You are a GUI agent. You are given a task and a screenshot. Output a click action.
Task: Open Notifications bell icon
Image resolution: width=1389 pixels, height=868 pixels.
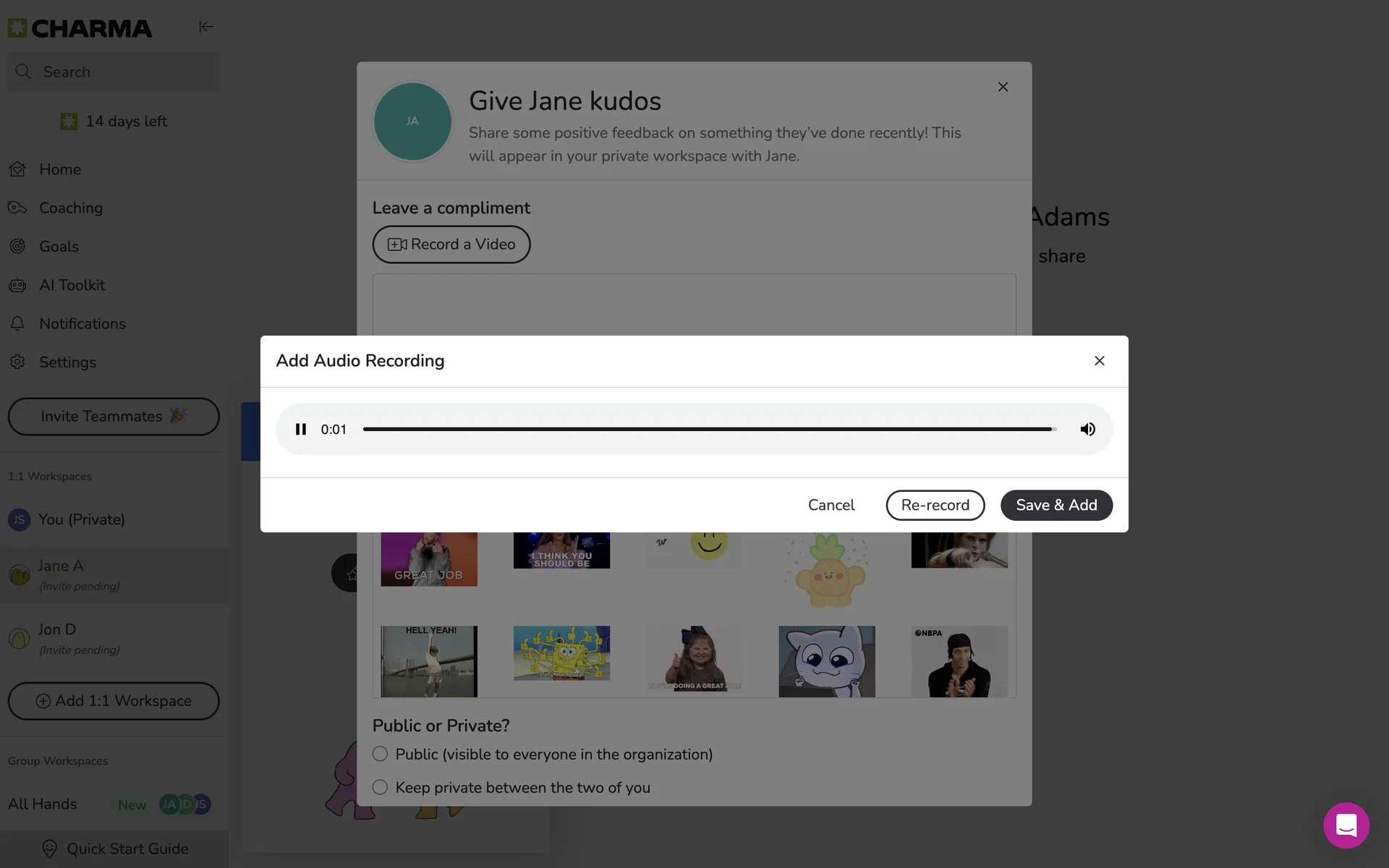[x=17, y=324]
